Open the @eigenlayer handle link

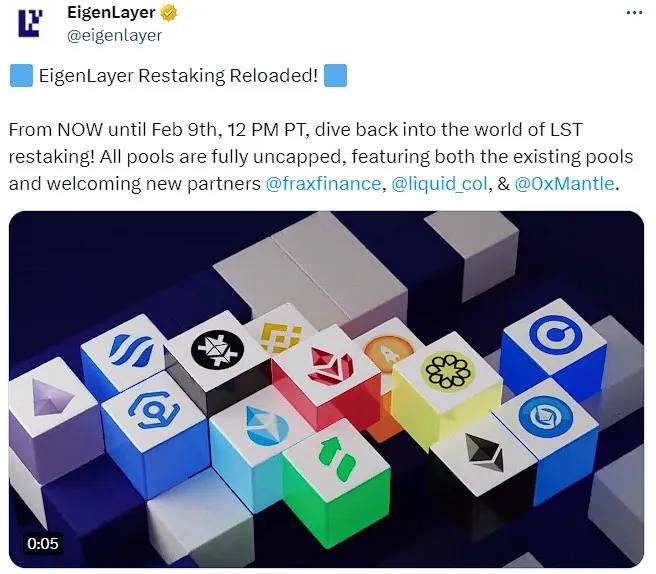point(114,35)
